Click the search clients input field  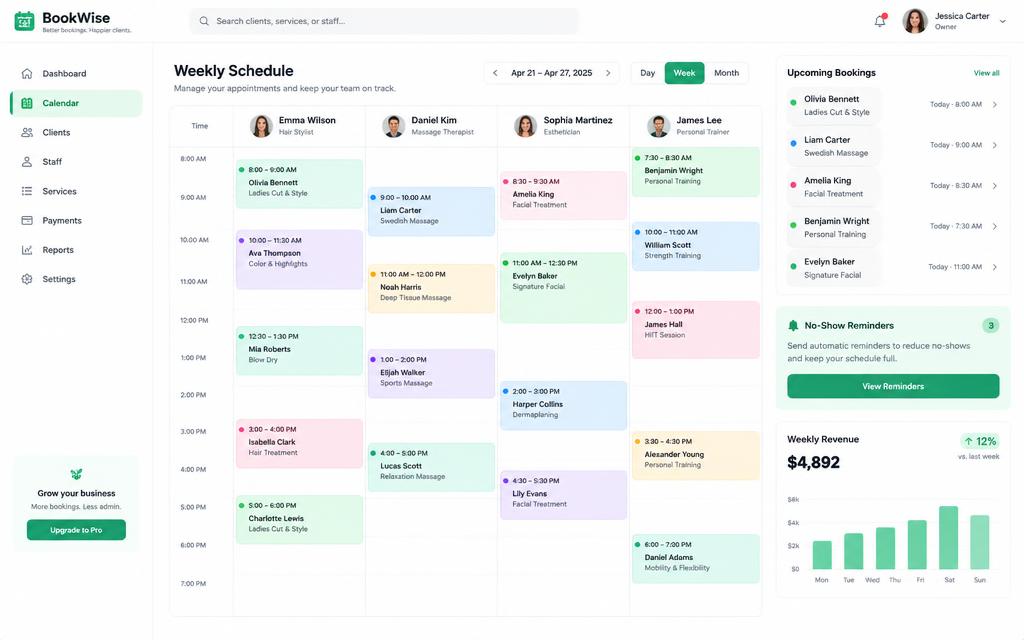click(x=384, y=21)
